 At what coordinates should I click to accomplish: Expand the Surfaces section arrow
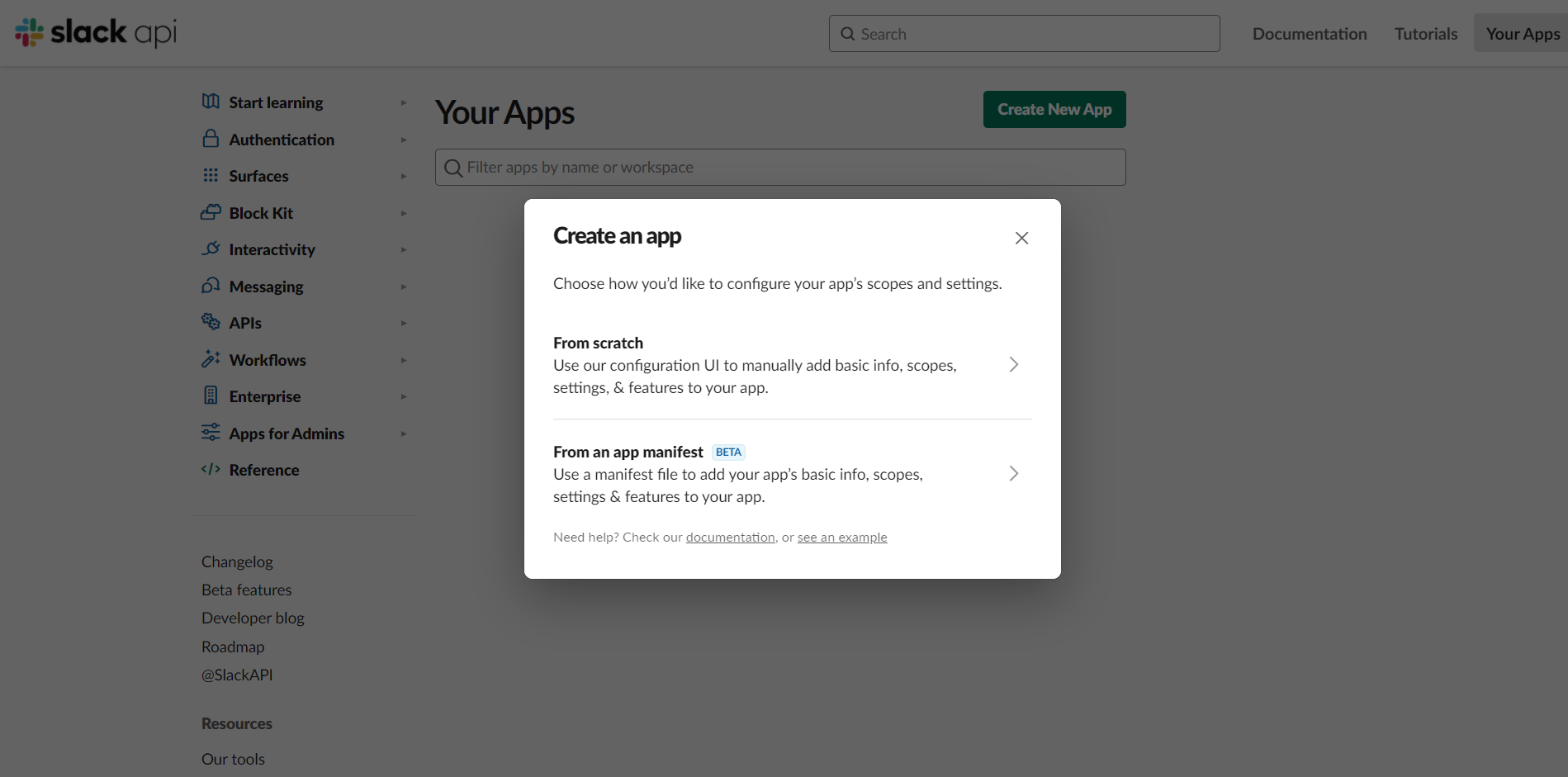tap(404, 176)
